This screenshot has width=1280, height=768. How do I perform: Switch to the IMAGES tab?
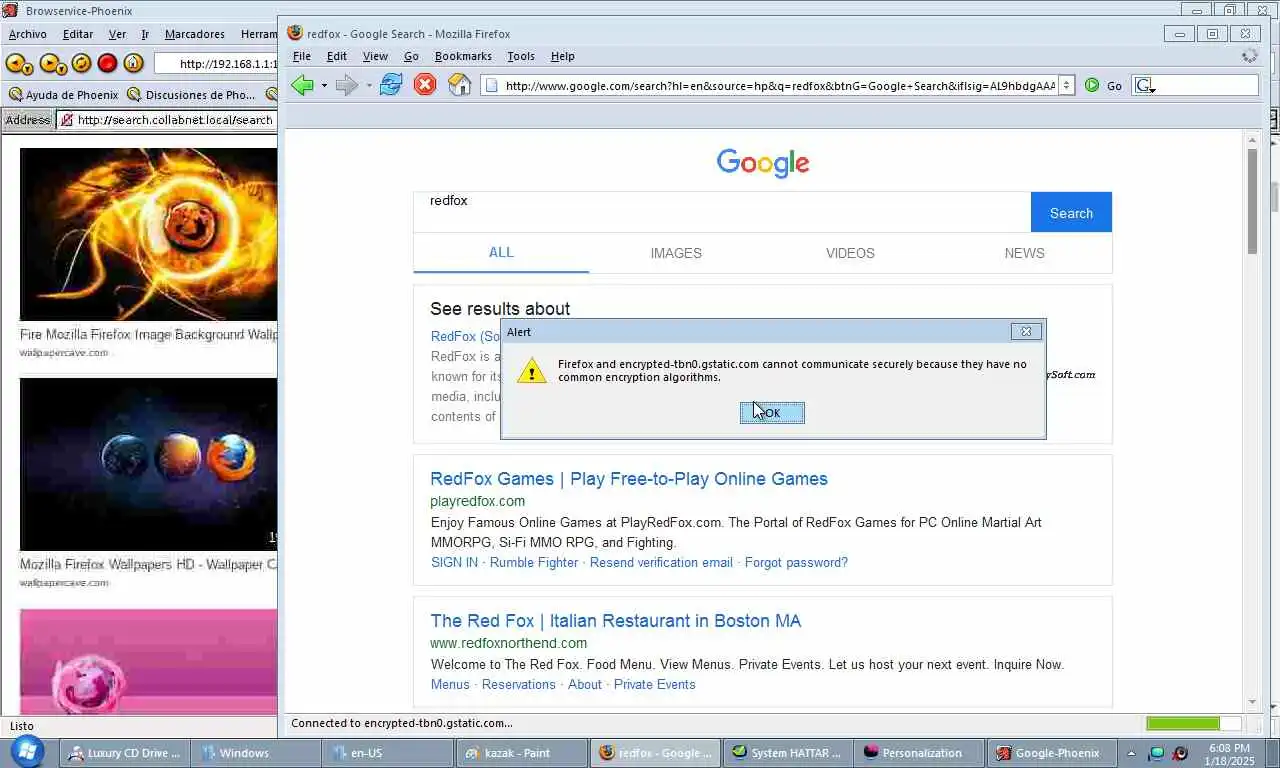point(676,253)
